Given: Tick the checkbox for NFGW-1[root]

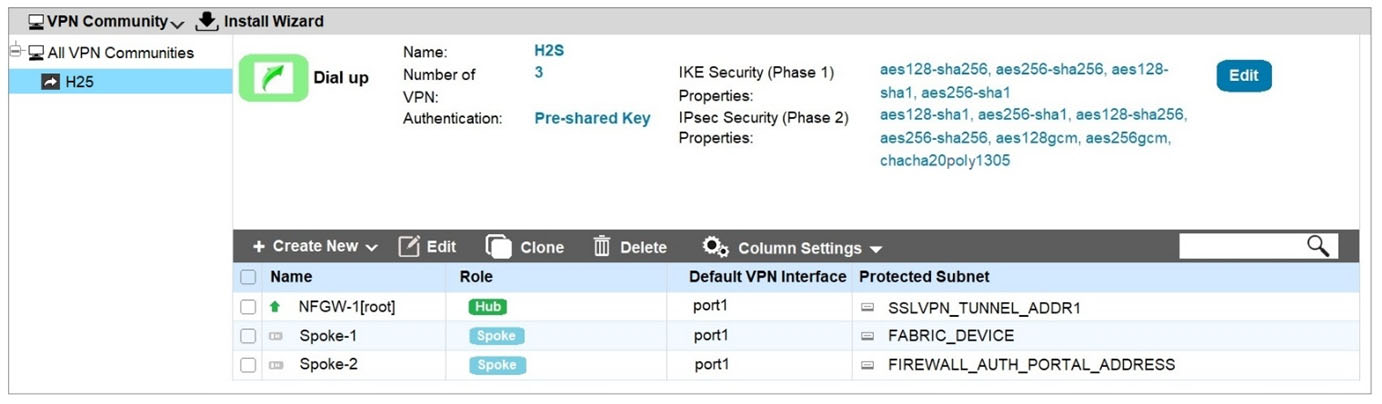Looking at the screenshot, I should click(248, 308).
